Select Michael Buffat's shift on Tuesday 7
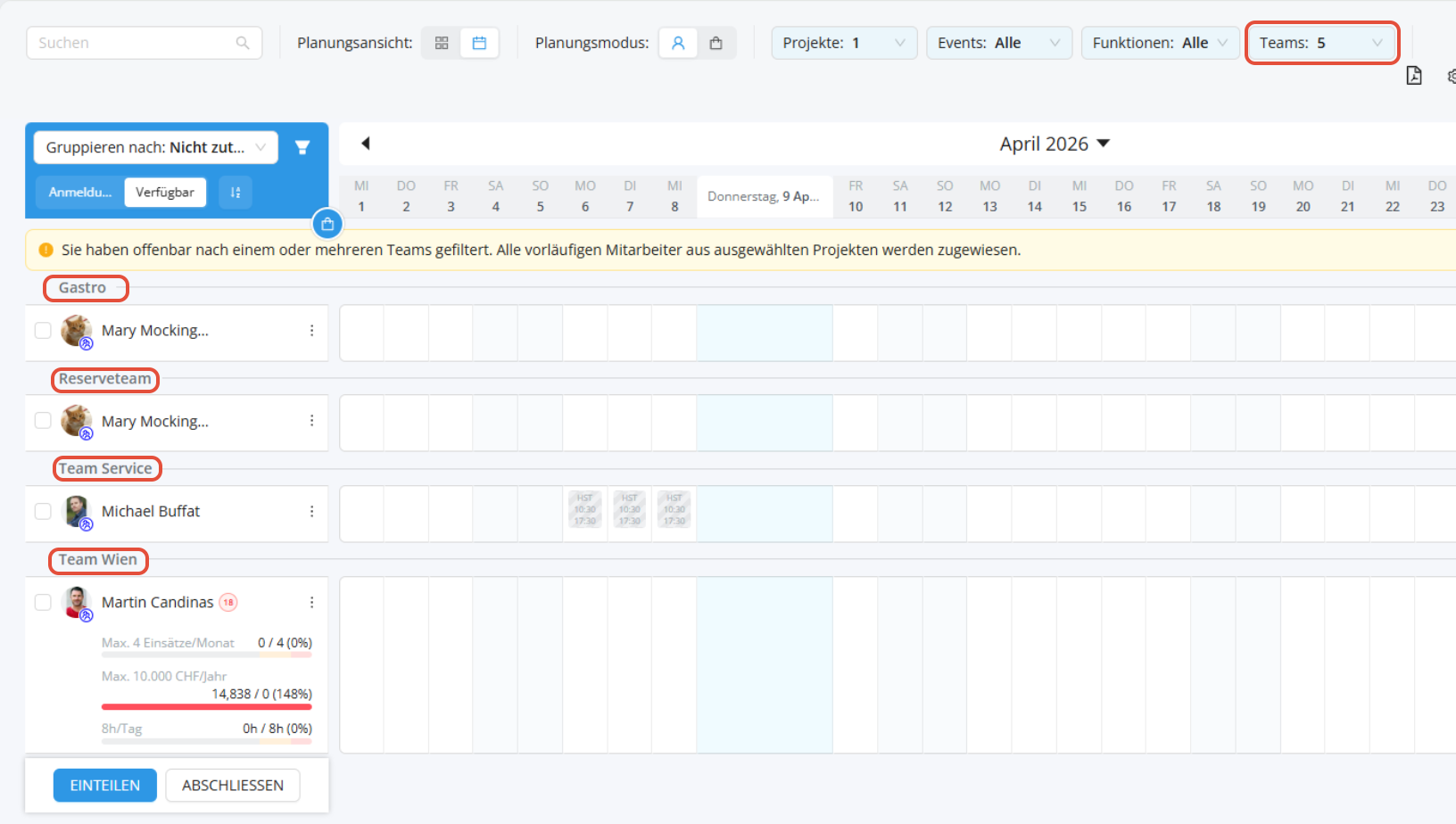1456x824 pixels. [x=630, y=509]
